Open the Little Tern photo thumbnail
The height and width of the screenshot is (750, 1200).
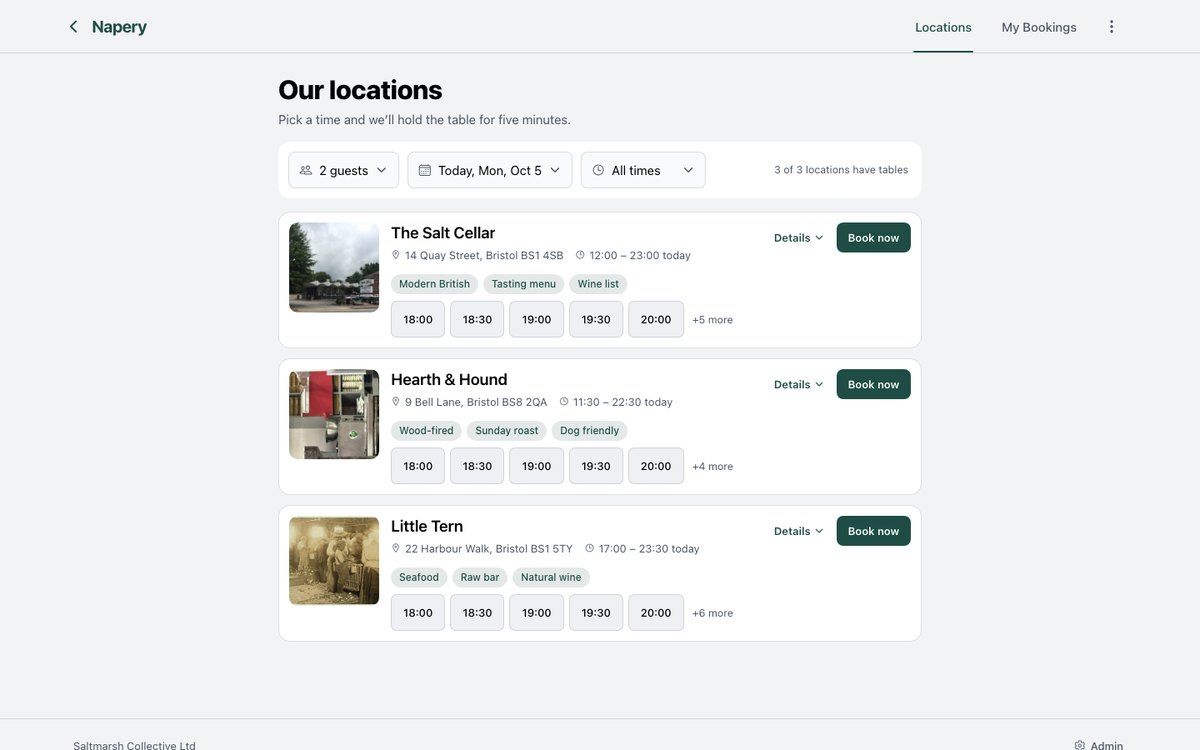(x=334, y=561)
